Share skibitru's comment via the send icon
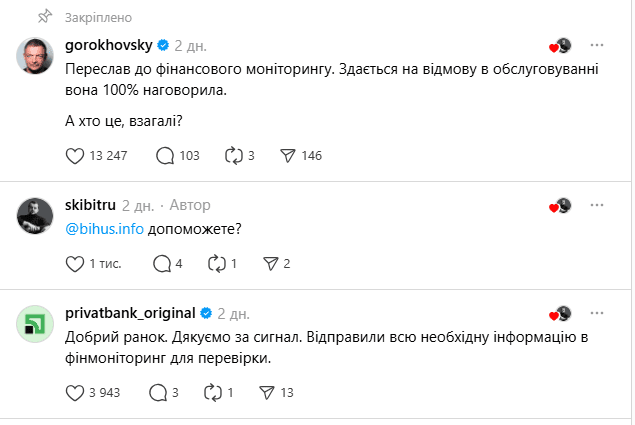The width and height of the screenshot is (635, 425). pyautogui.click(x=269, y=264)
